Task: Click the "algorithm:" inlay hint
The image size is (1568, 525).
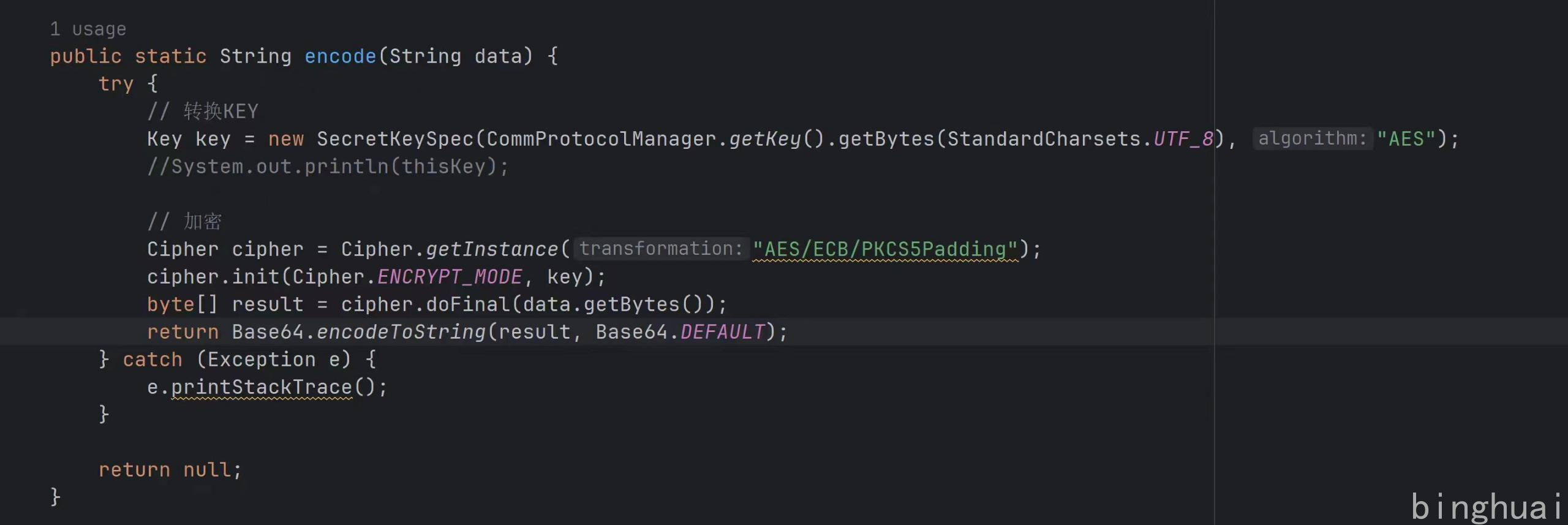Action: pyautogui.click(x=1312, y=138)
